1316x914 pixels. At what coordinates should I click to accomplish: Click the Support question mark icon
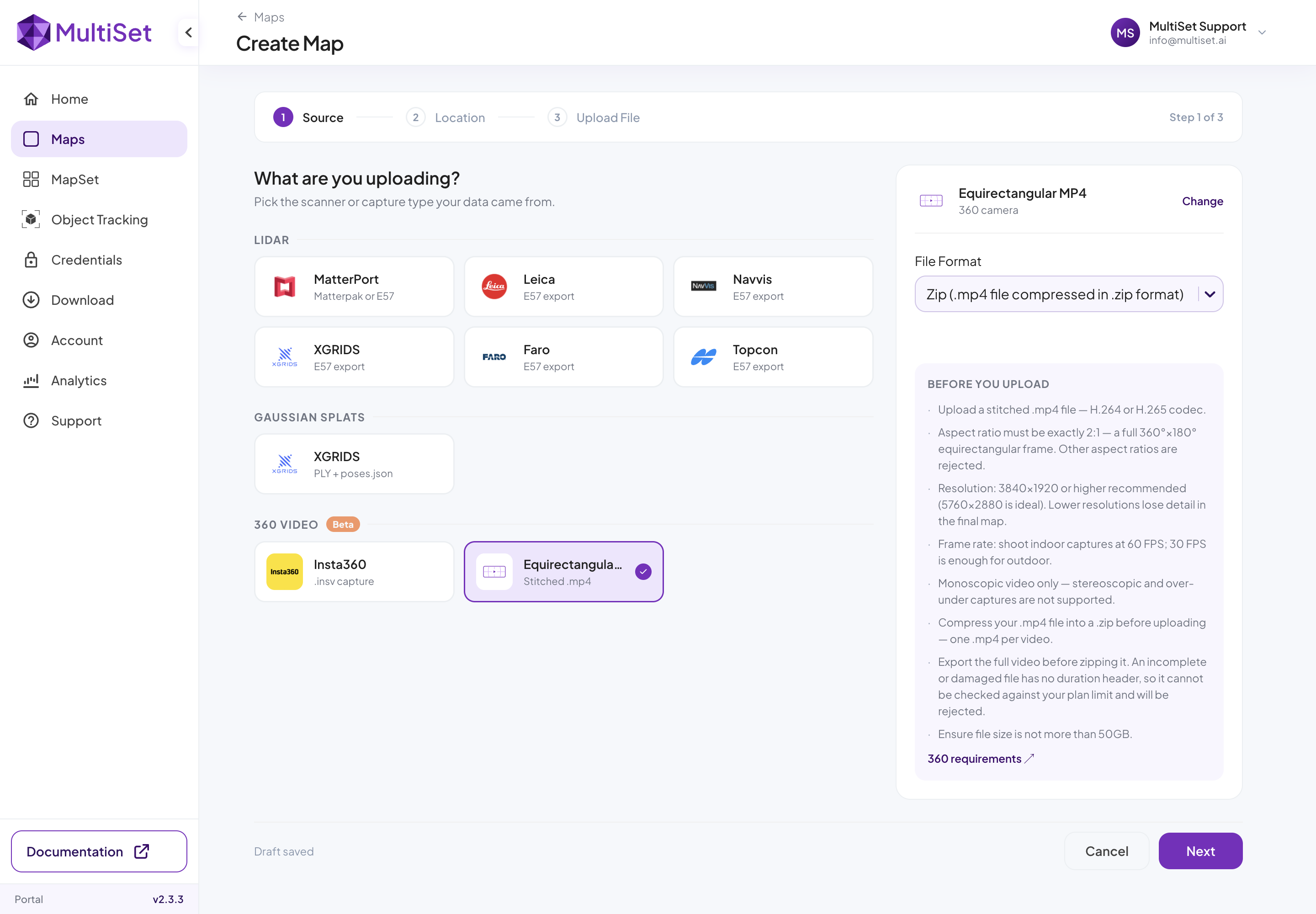coord(31,421)
